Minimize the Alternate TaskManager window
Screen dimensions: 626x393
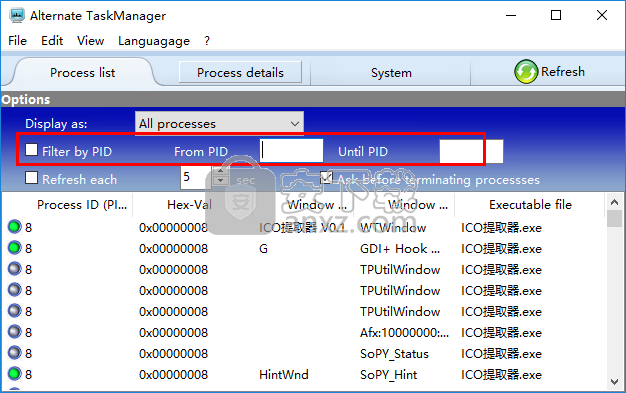pyautogui.click(x=511, y=15)
